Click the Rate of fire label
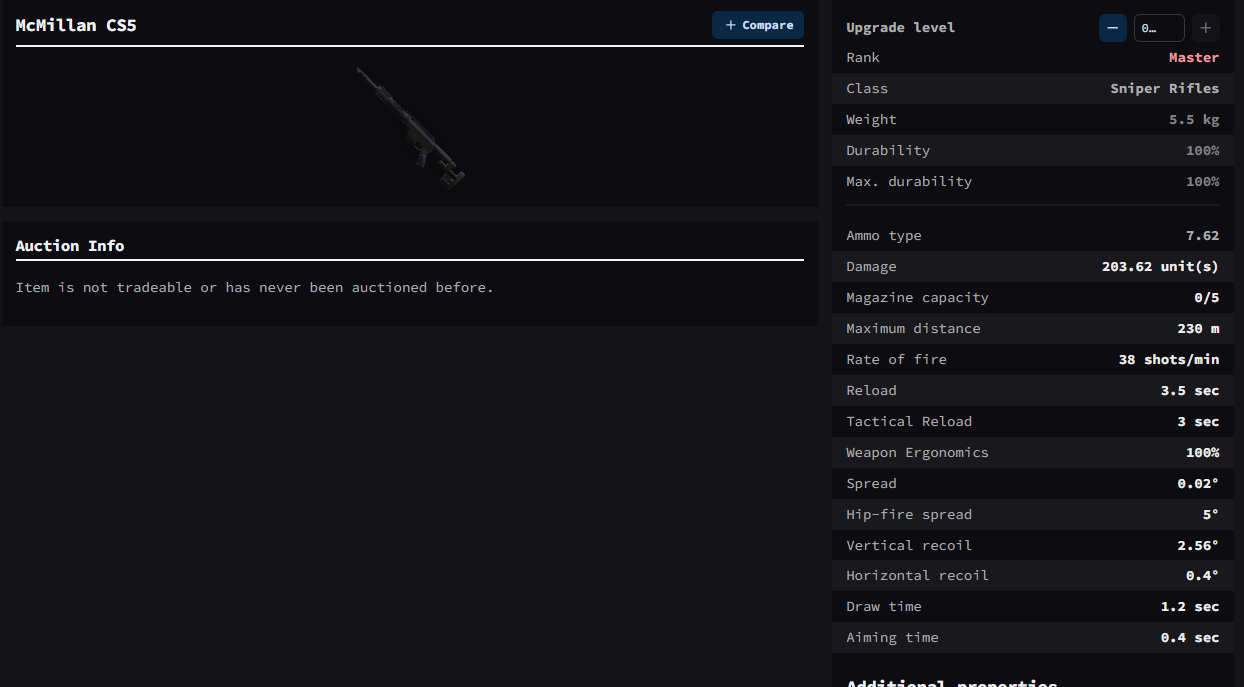 (897, 360)
